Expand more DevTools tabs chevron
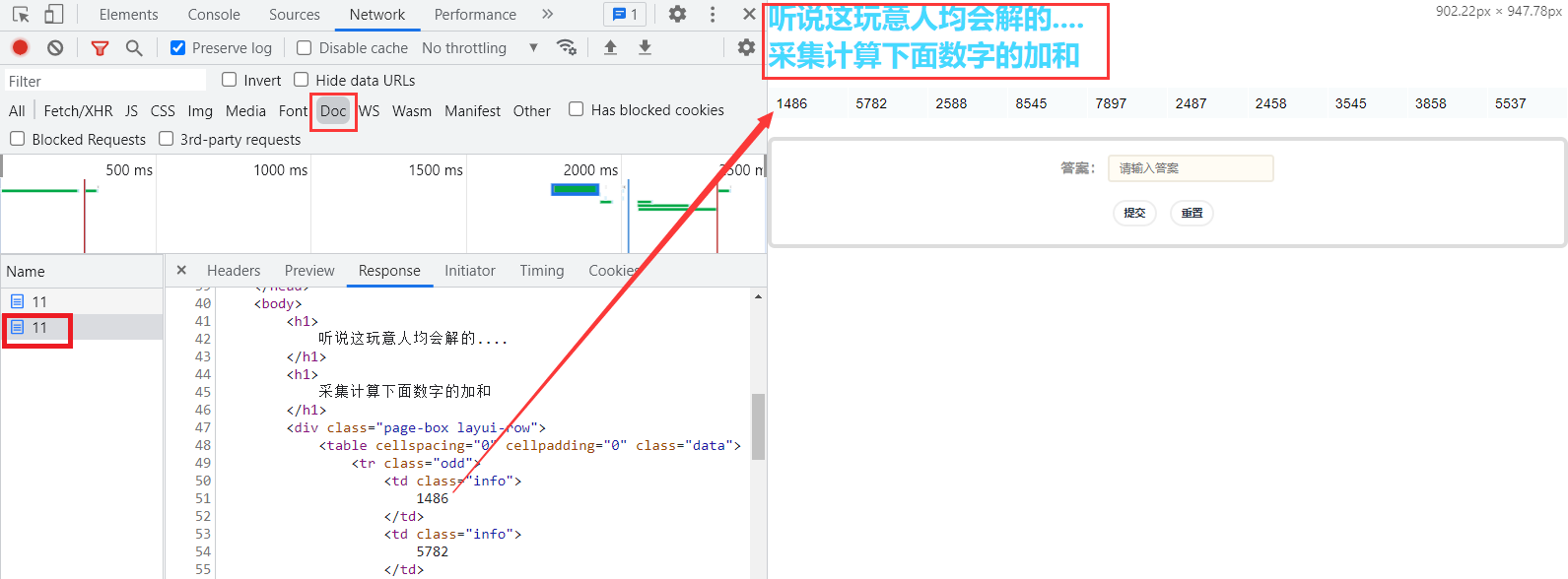1568x579 pixels. pyautogui.click(x=547, y=15)
